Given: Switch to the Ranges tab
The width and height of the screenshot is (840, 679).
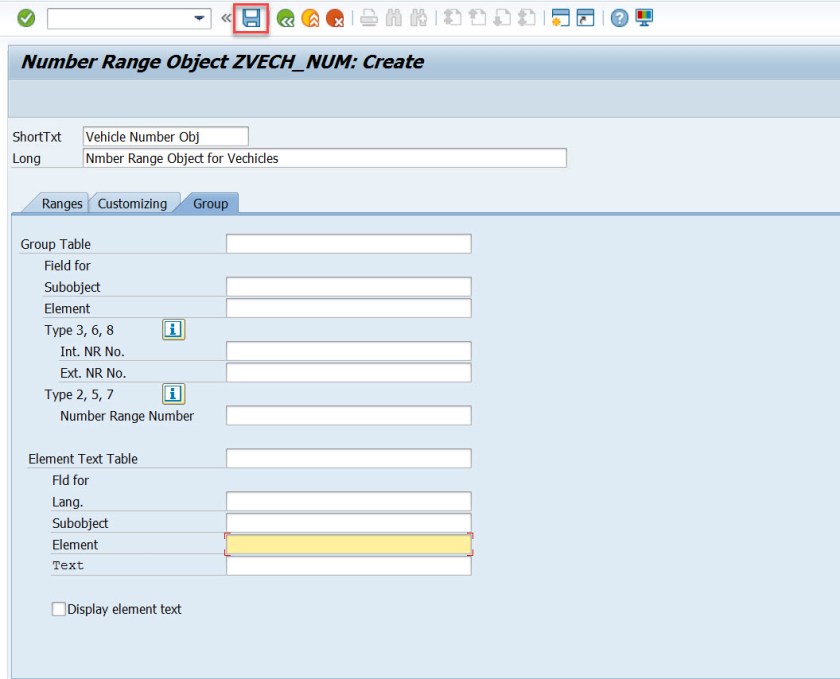Looking at the screenshot, I should coord(62,204).
